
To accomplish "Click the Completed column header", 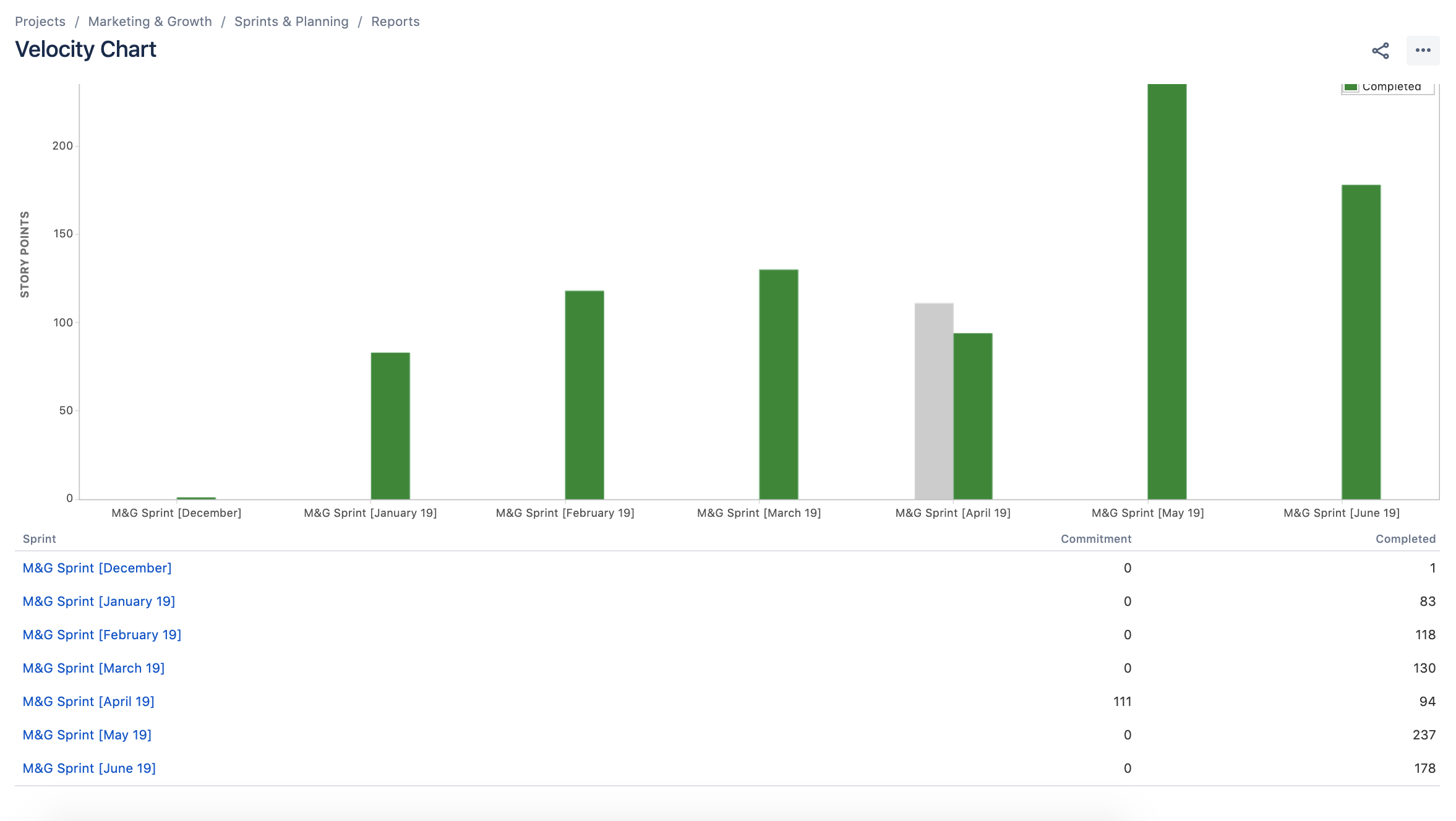I will pyautogui.click(x=1405, y=539).
